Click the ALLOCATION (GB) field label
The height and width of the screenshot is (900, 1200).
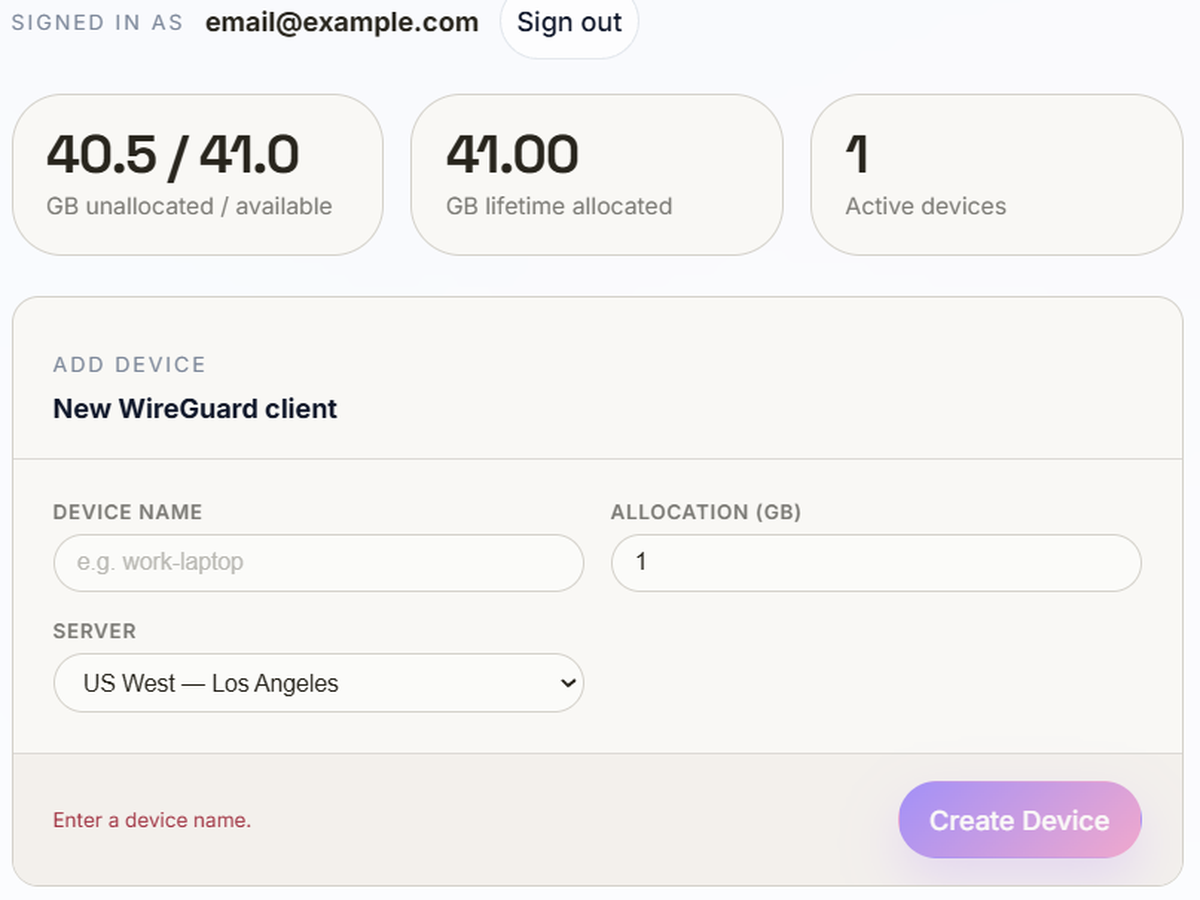click(706, 512)
